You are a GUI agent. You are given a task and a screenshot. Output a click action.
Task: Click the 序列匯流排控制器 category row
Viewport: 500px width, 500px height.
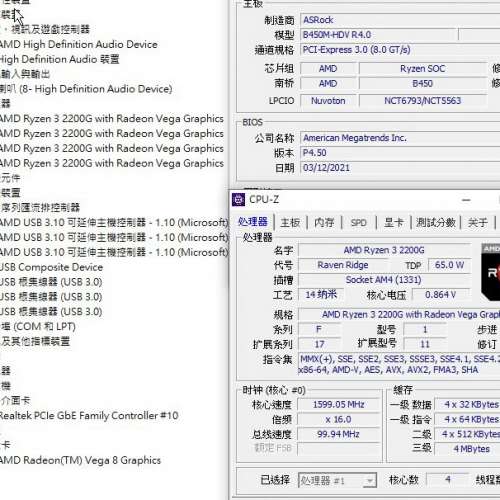click(x=40, y=207)
